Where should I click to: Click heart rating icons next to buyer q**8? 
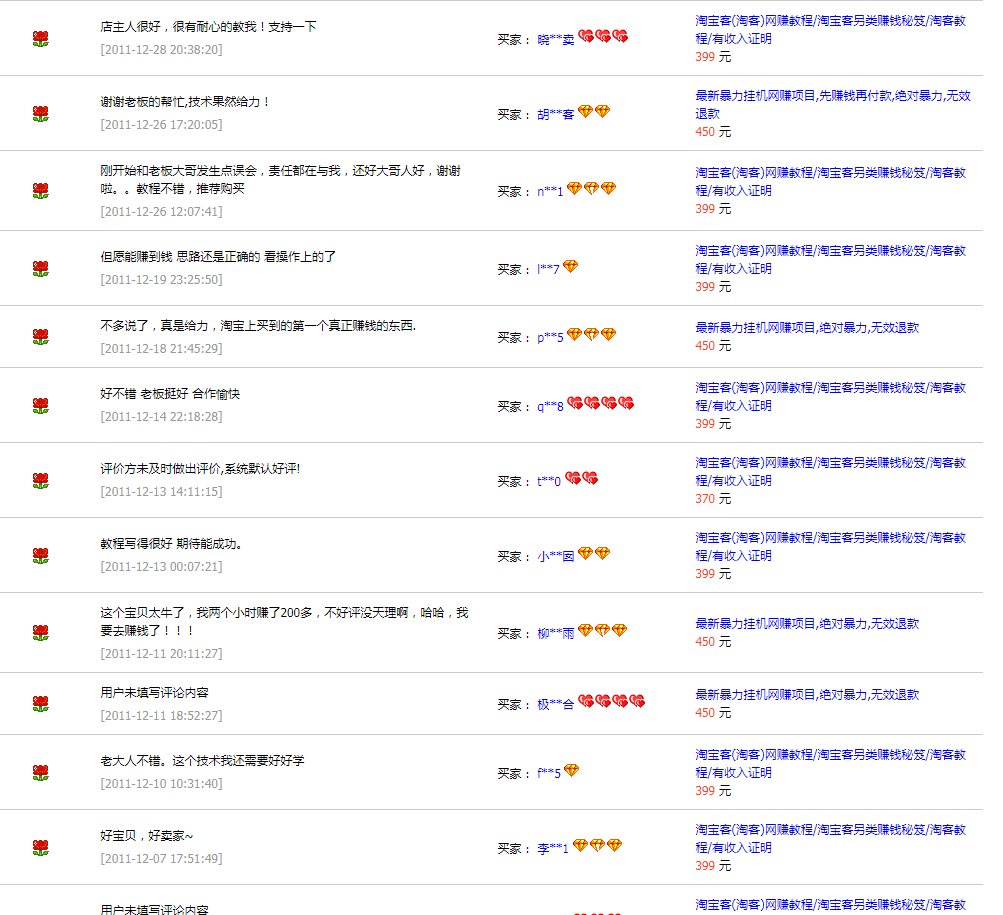(x=601, y=404)
